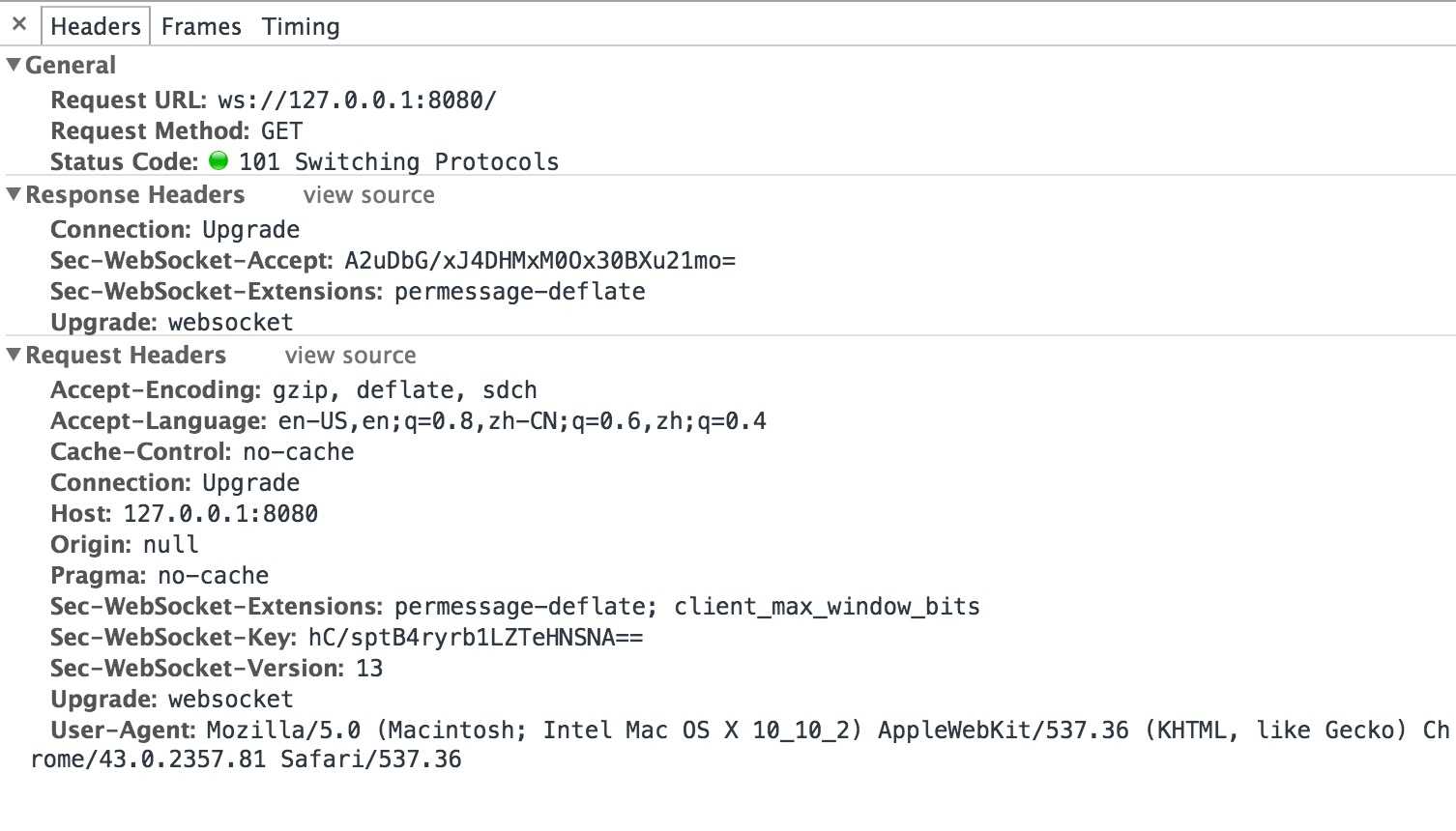The height and width of the screenshot is (831, 1456).
Task: Click the Request Method GET value
Action: (x=281, y=131)
